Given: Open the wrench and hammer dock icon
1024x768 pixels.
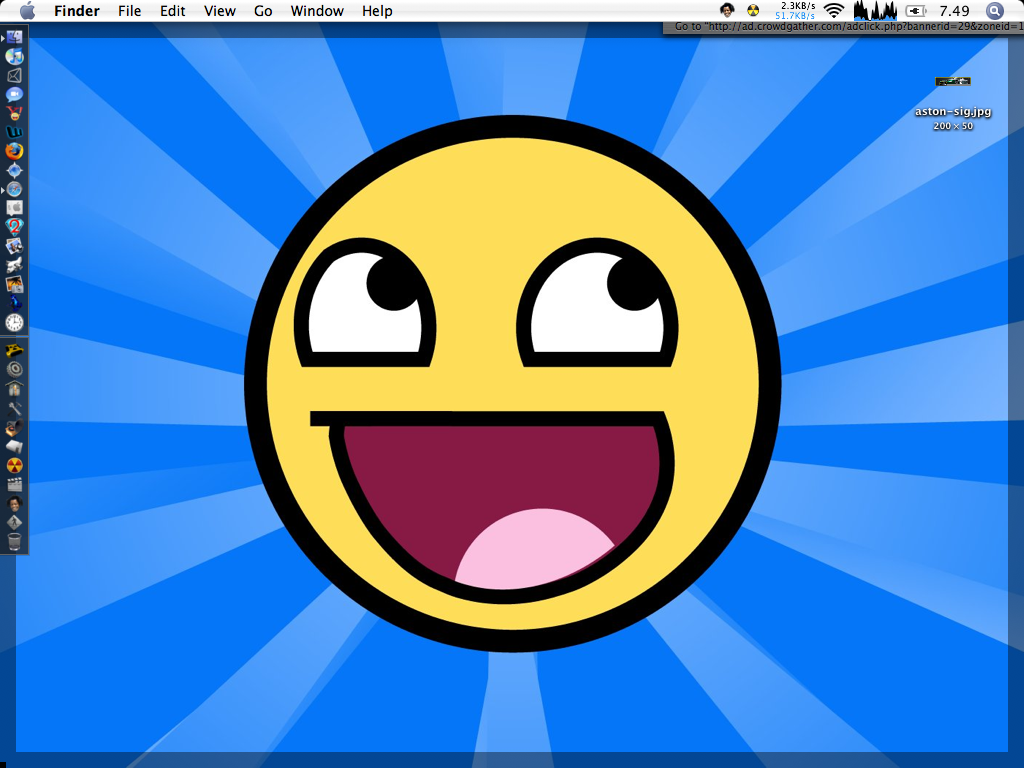Looking at the screenshot, I should [x=14, y=408].
